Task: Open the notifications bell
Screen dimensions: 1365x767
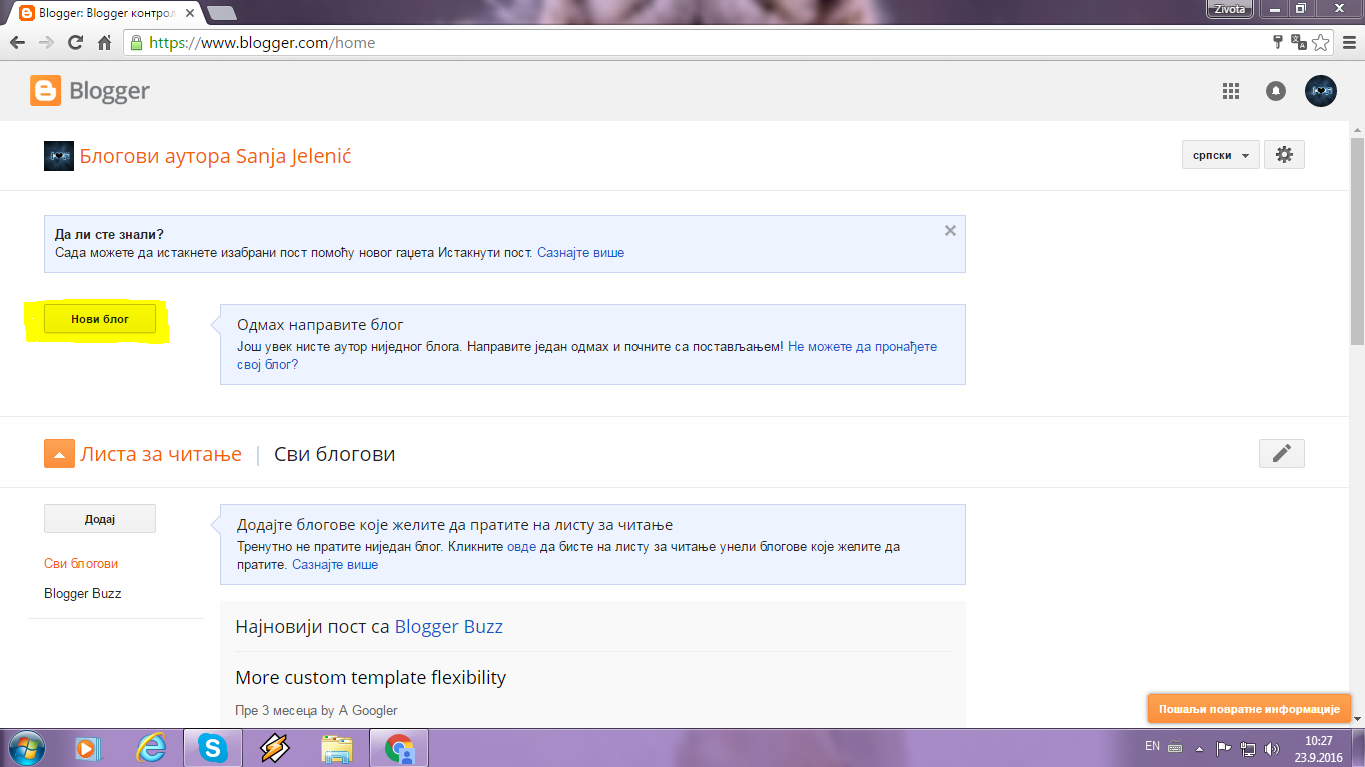Action: point(1276,91)
